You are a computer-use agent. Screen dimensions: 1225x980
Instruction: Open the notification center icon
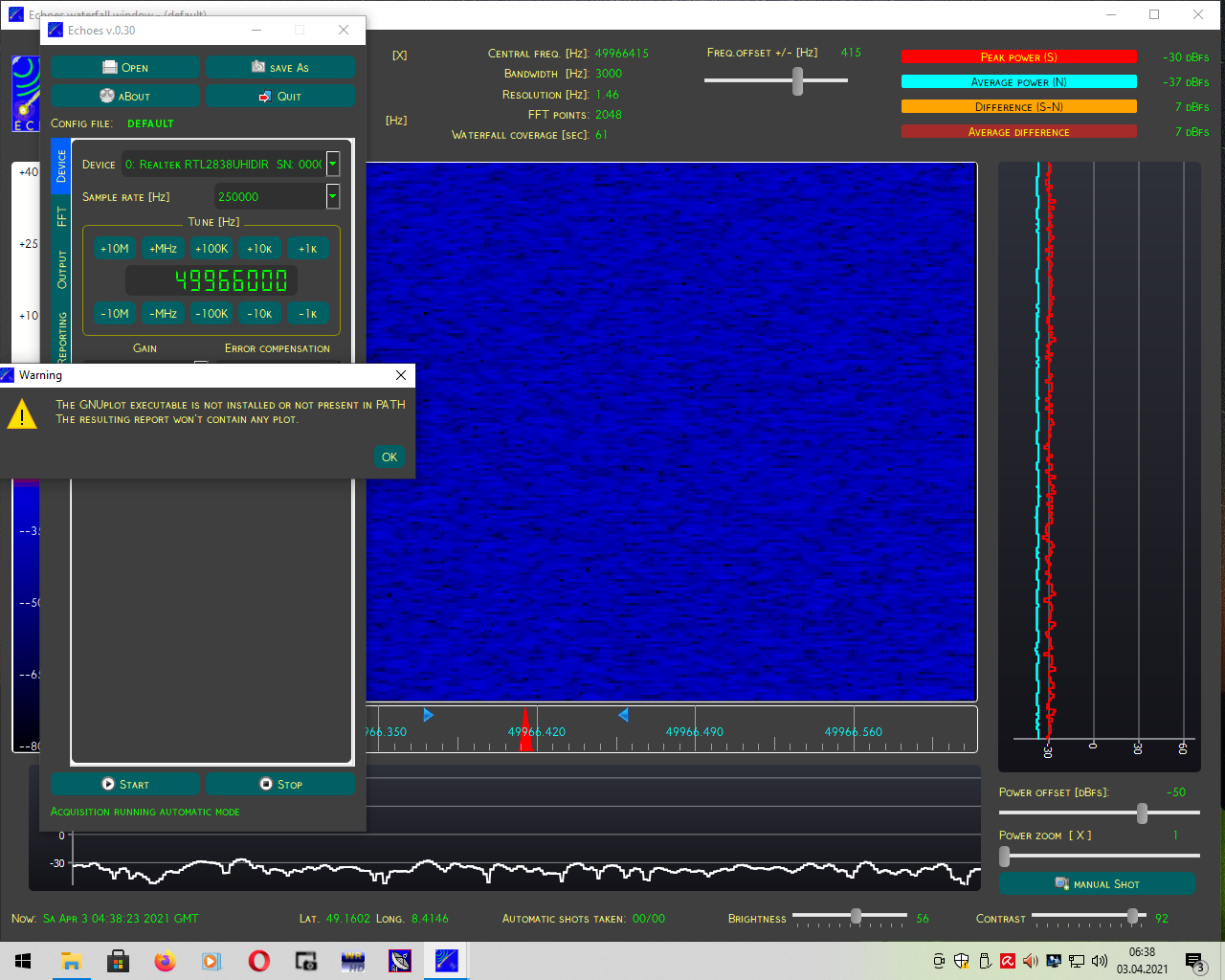pyautogui.click(x=1195, y=961)
